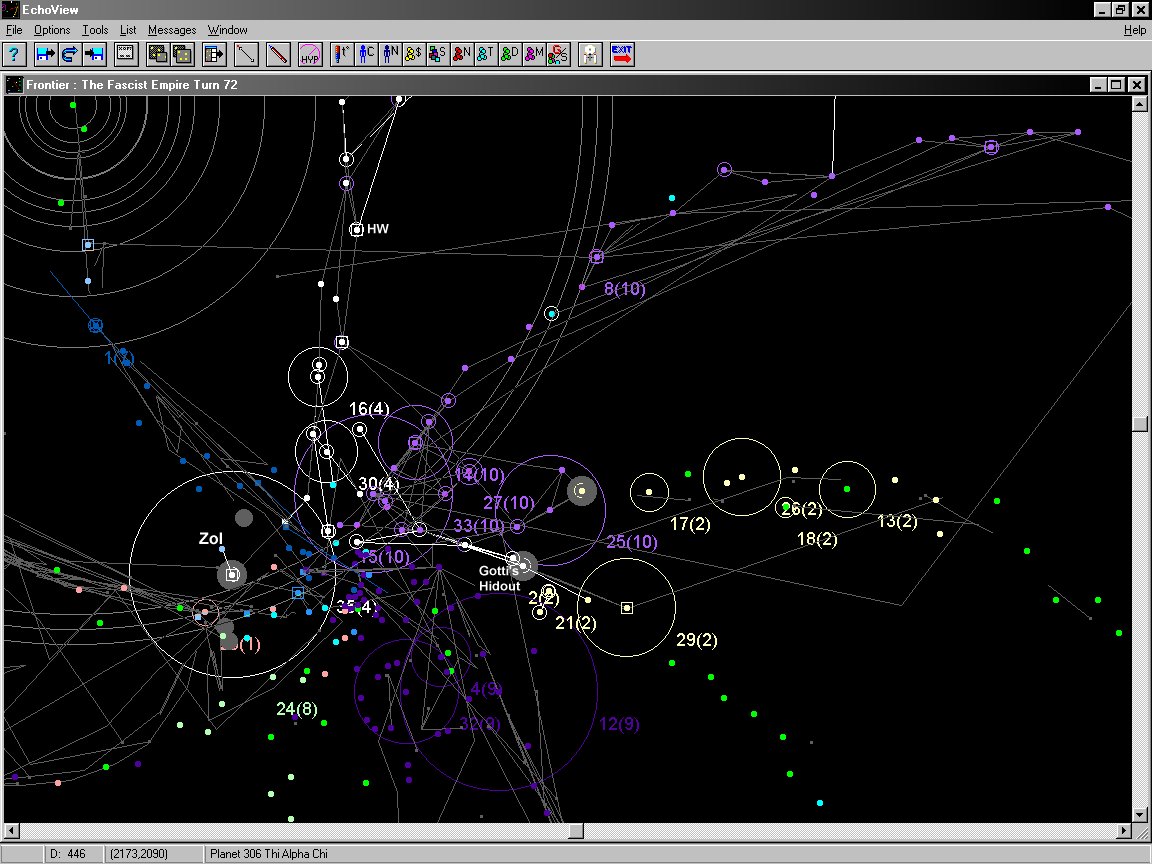Click the curved blue arrow toolbar icon
The image size is (1152, 864).
pos(70,54)
